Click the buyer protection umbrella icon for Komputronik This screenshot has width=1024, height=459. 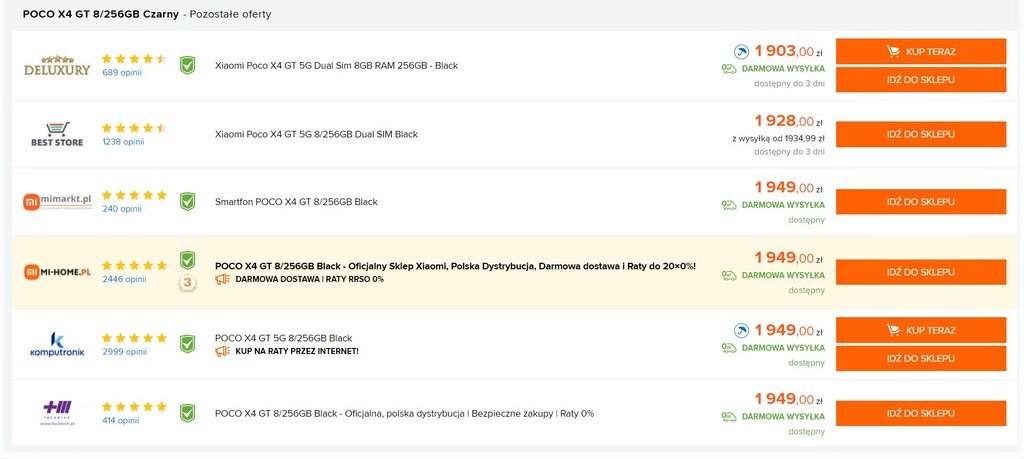tap(741, 330)
